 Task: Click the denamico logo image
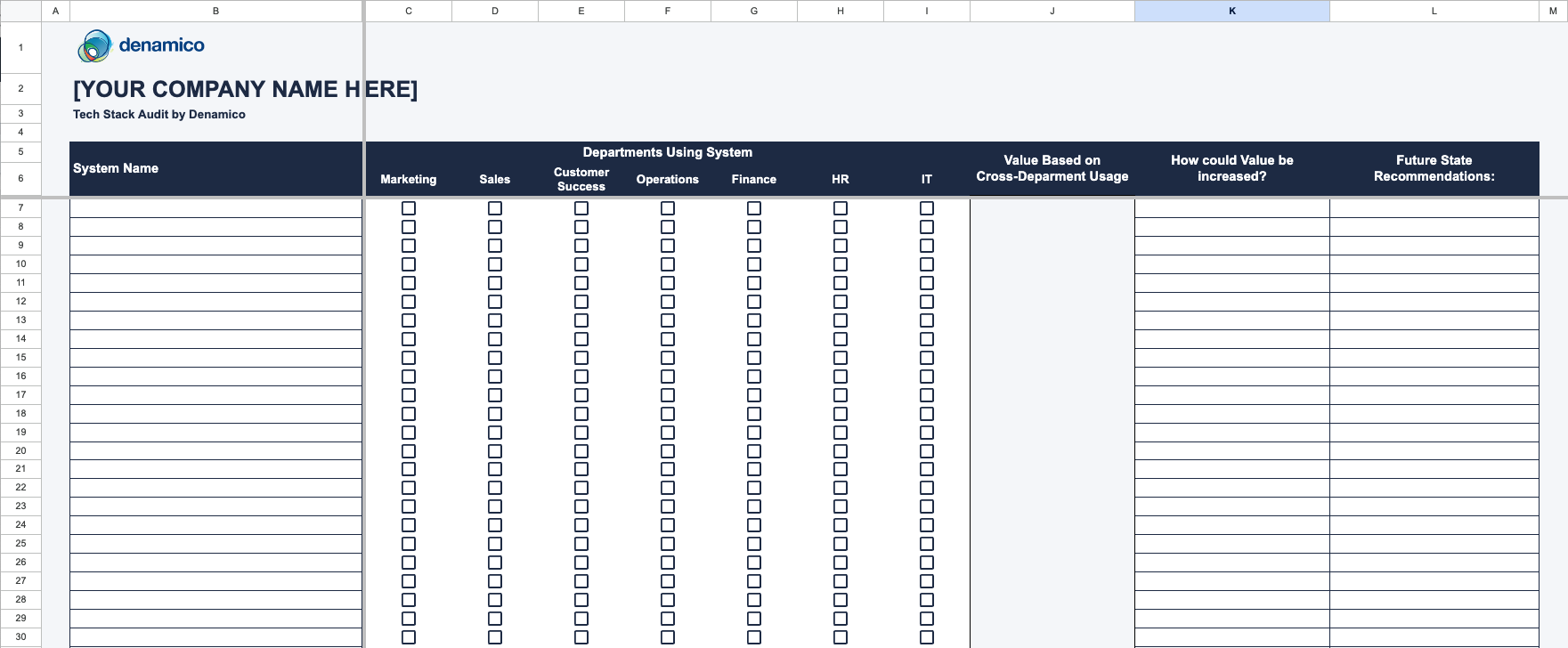tap(141, 46)
